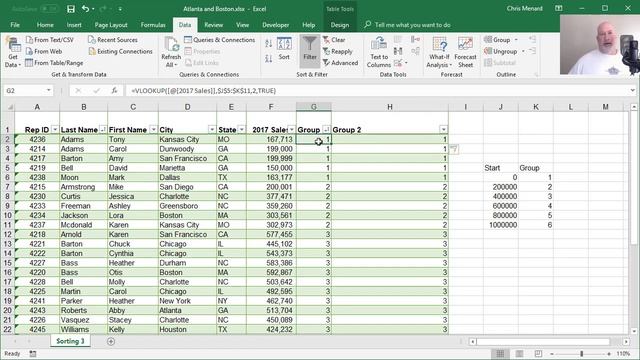Switch to the Review tab
The image size is (640, 360).
(213, 25)
